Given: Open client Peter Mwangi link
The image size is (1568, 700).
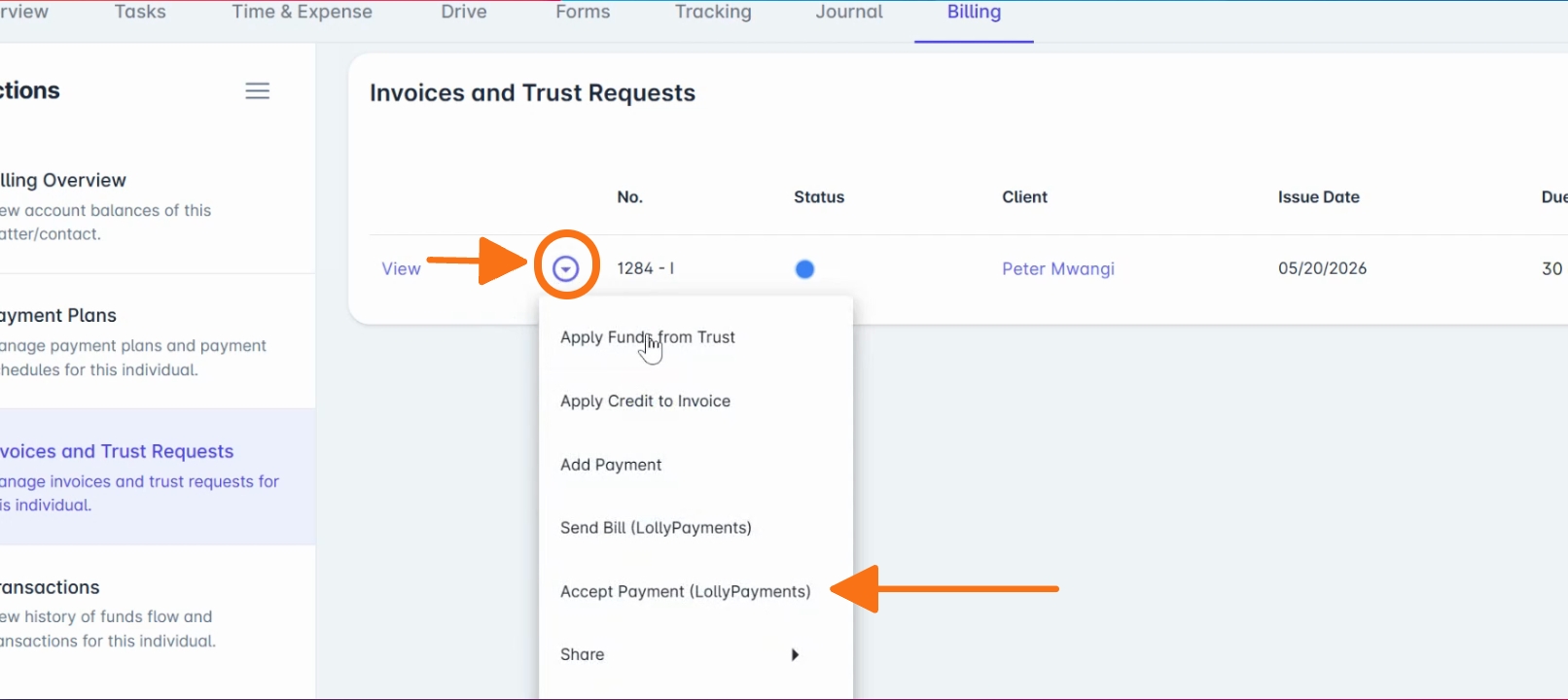Looking at the screenshot, I should coord(1058,269).
